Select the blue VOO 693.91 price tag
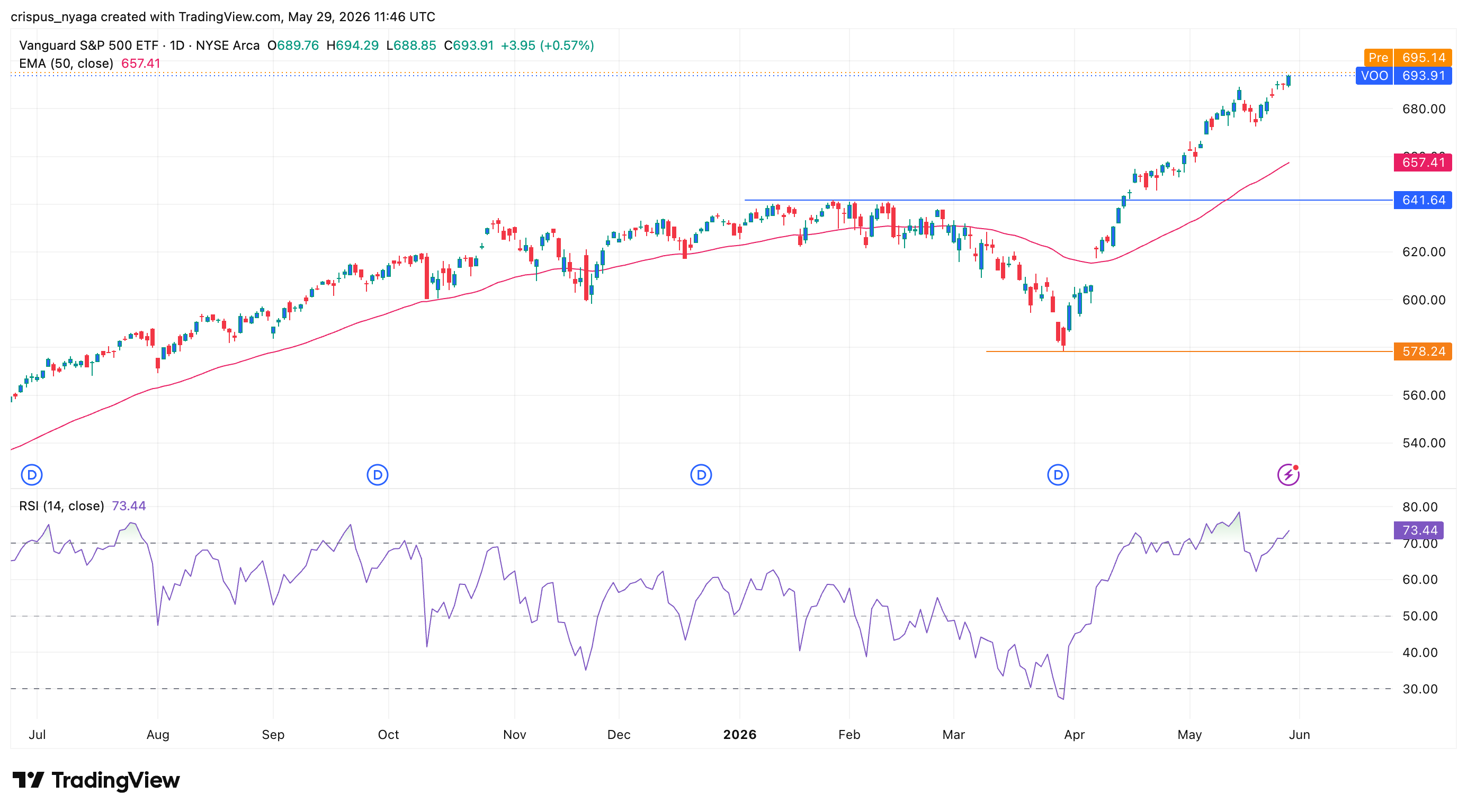Screen dimensions: 1467x812 click(1404, 76)
